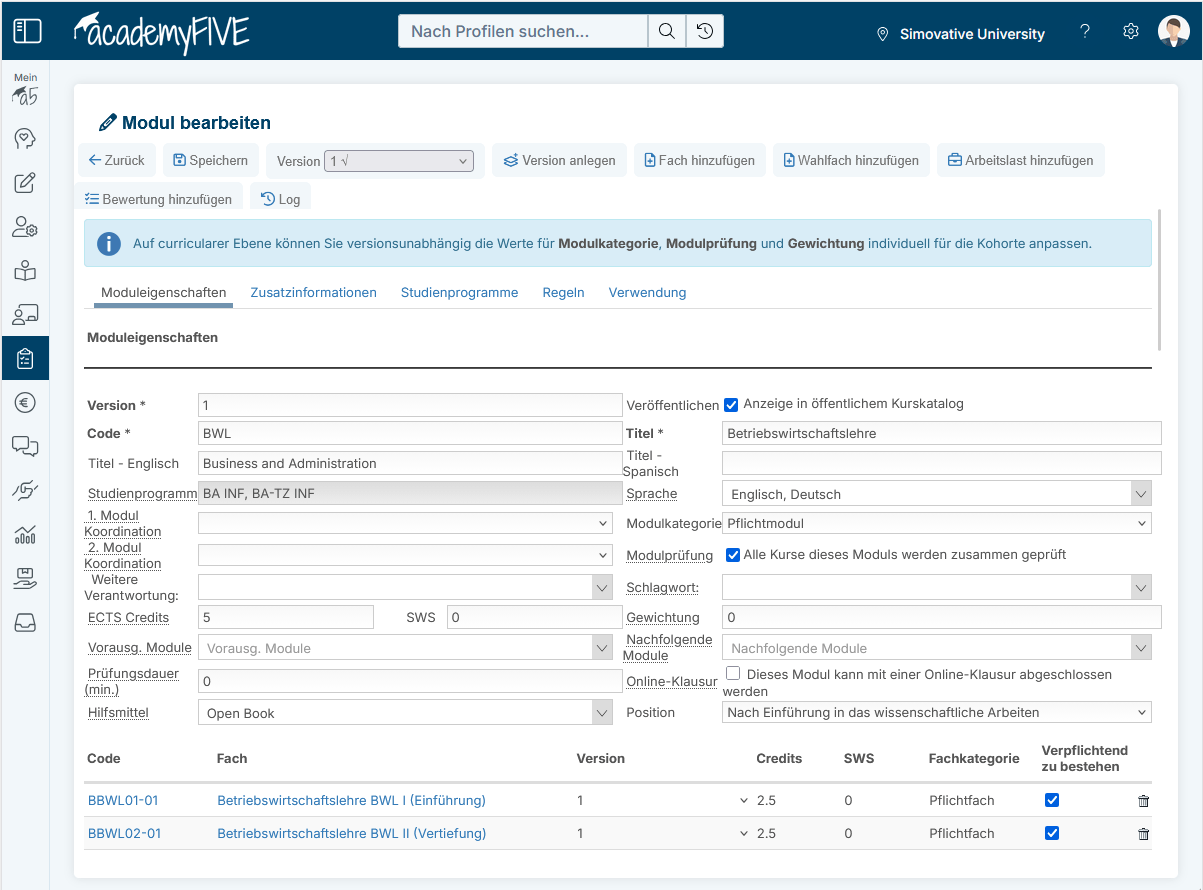Click the magnifier icon to search profiles

(x=666, y=31)
